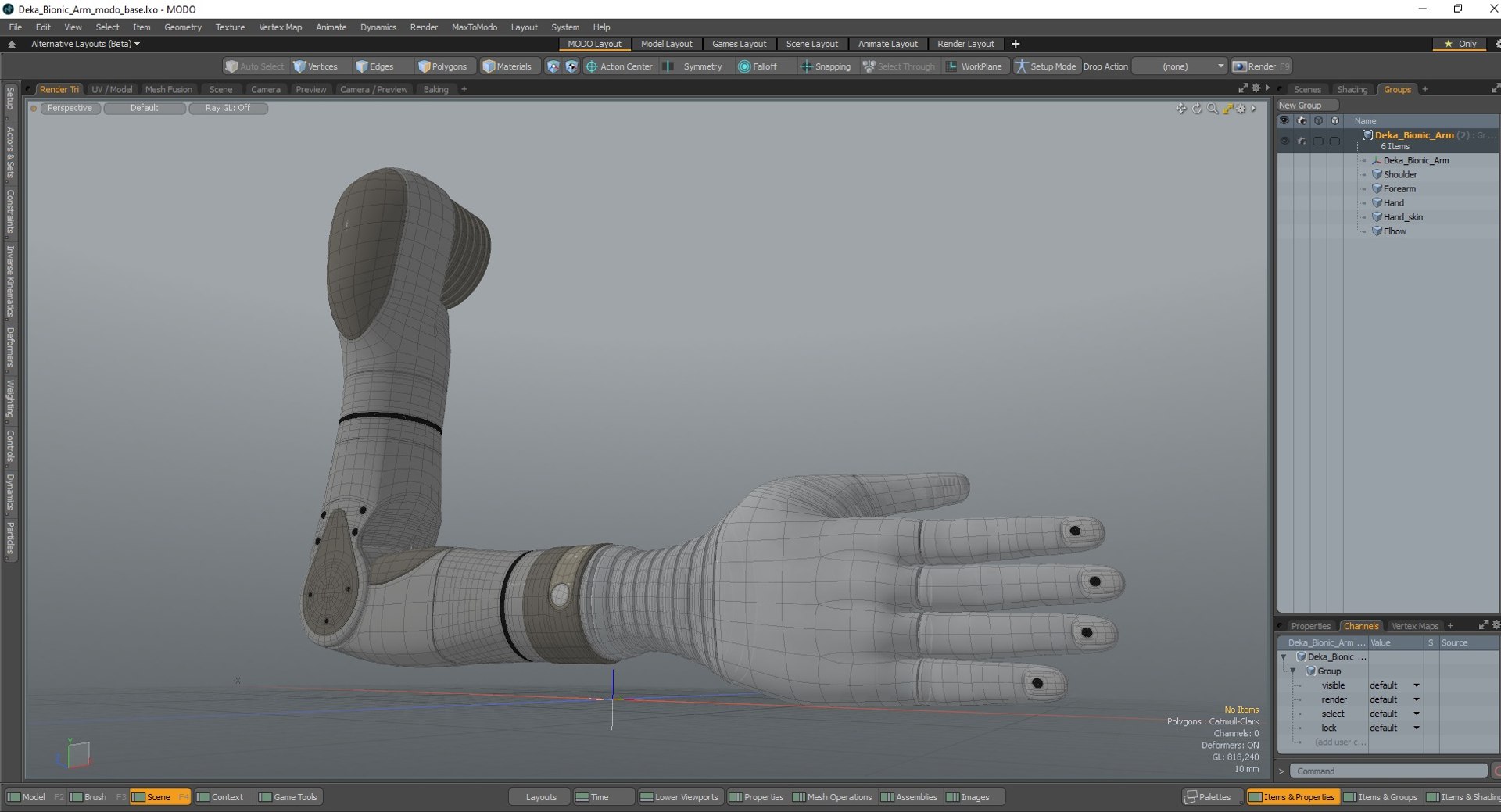
Task: Toggle render visibility for Deka_Bionic_Arm group
Action: pos(1301,141)
